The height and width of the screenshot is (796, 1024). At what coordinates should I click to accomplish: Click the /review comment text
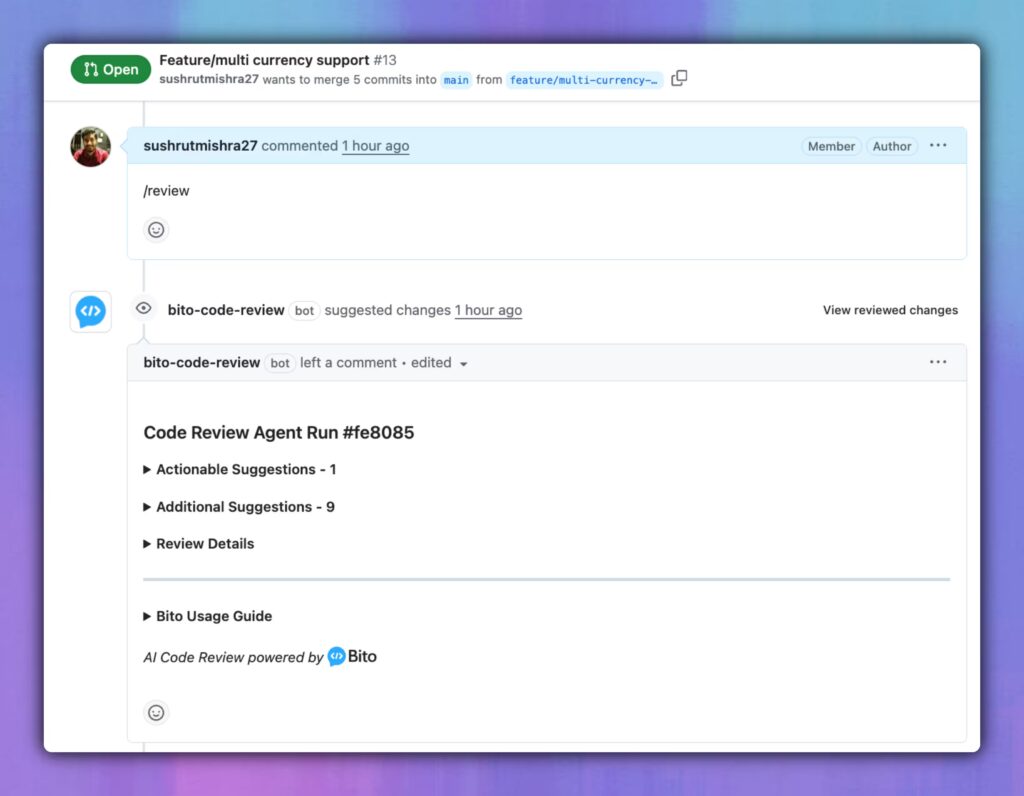pyautogui.click(x=167, y=191)
